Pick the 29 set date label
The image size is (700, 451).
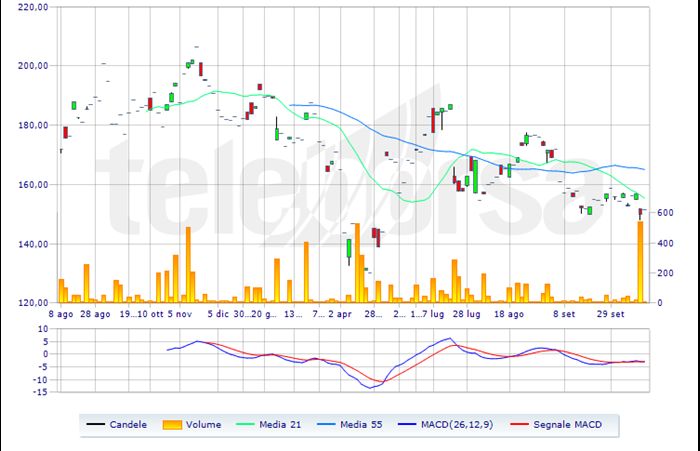click(x=609, y=313)
